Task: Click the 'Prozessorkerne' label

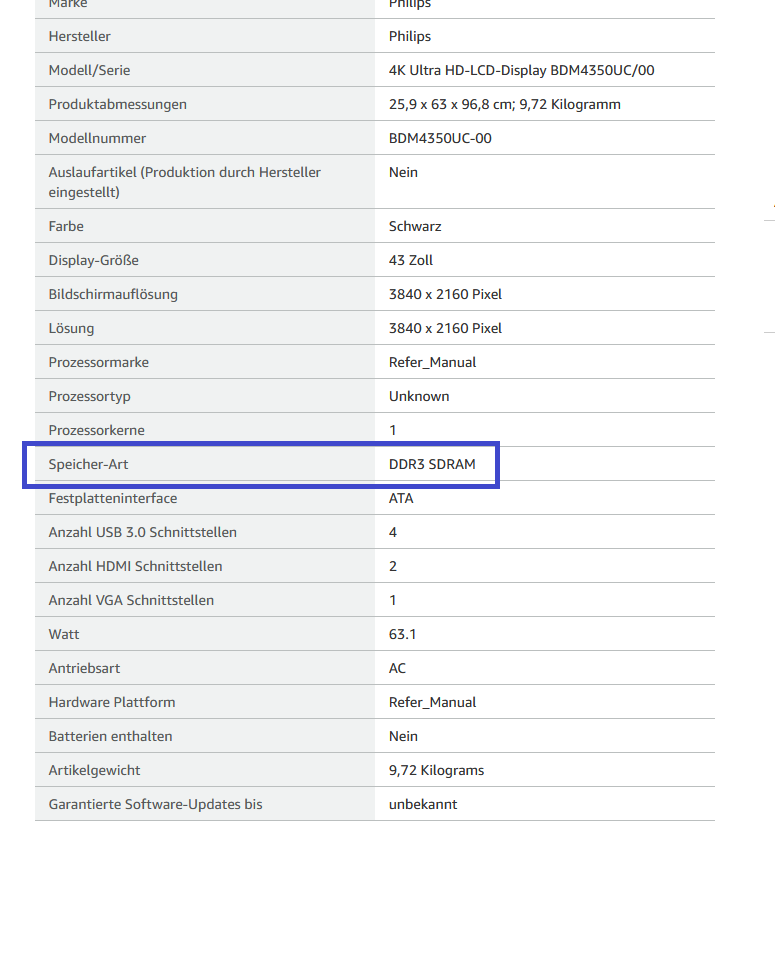Action: 97,430
